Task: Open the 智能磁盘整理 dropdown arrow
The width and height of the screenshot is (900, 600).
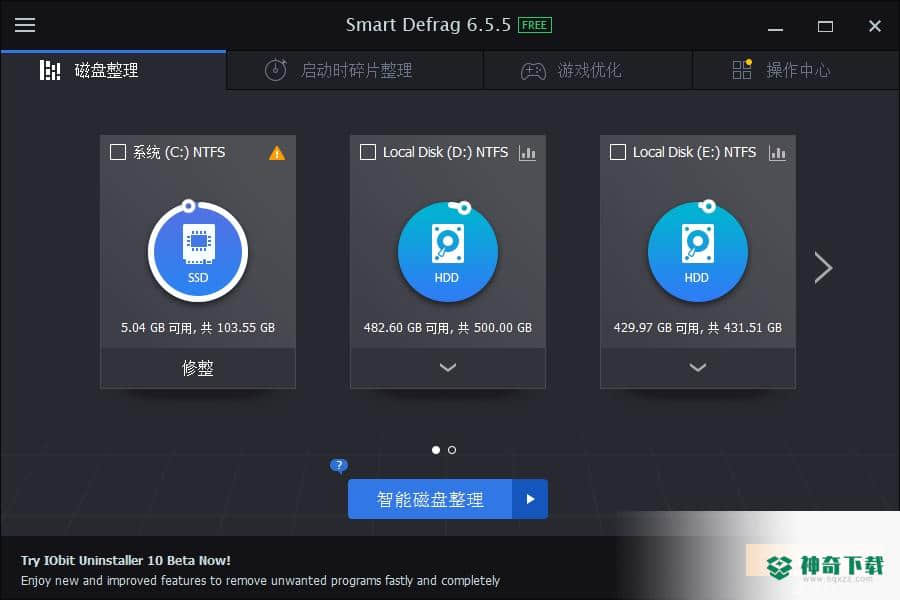Action: coord(530,499)
